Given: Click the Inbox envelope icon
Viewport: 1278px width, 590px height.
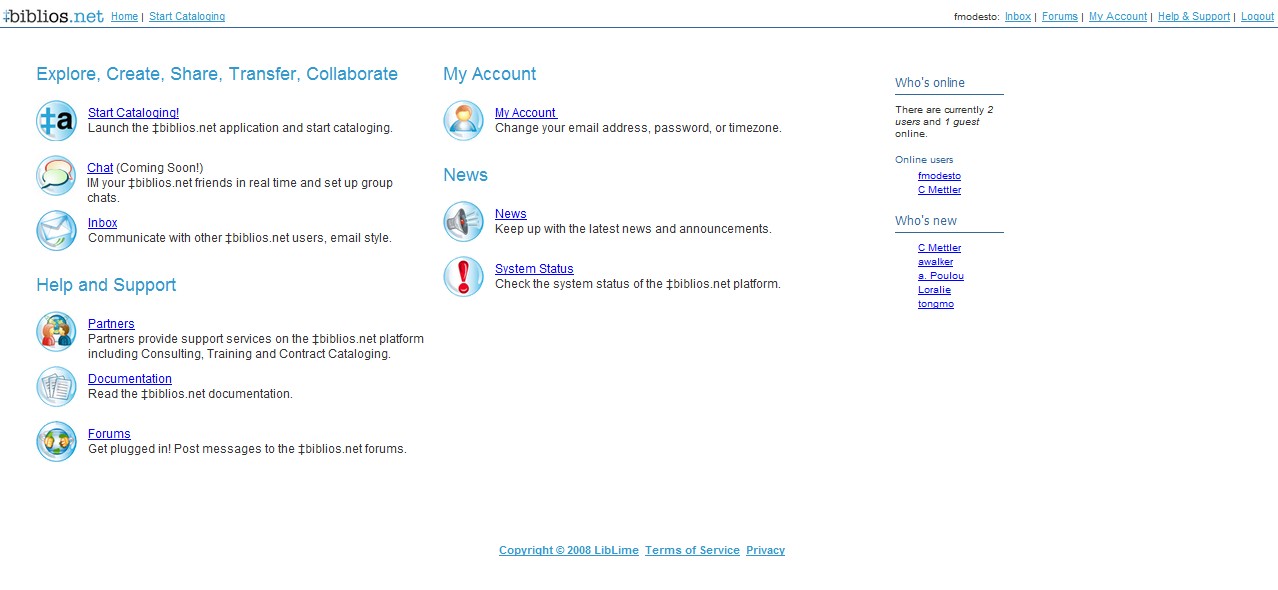Looking at the screenshot, I should point(56,231).
